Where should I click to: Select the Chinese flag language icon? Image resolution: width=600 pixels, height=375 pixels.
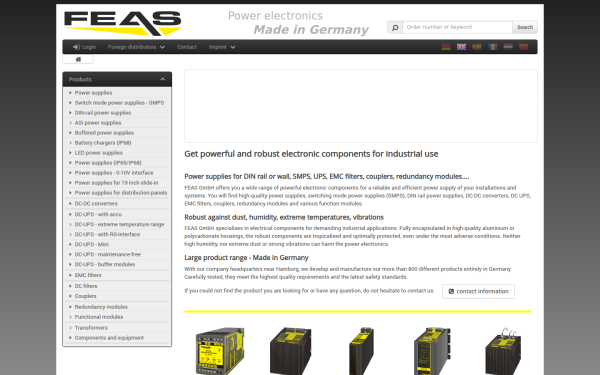[x=523, y=47]
